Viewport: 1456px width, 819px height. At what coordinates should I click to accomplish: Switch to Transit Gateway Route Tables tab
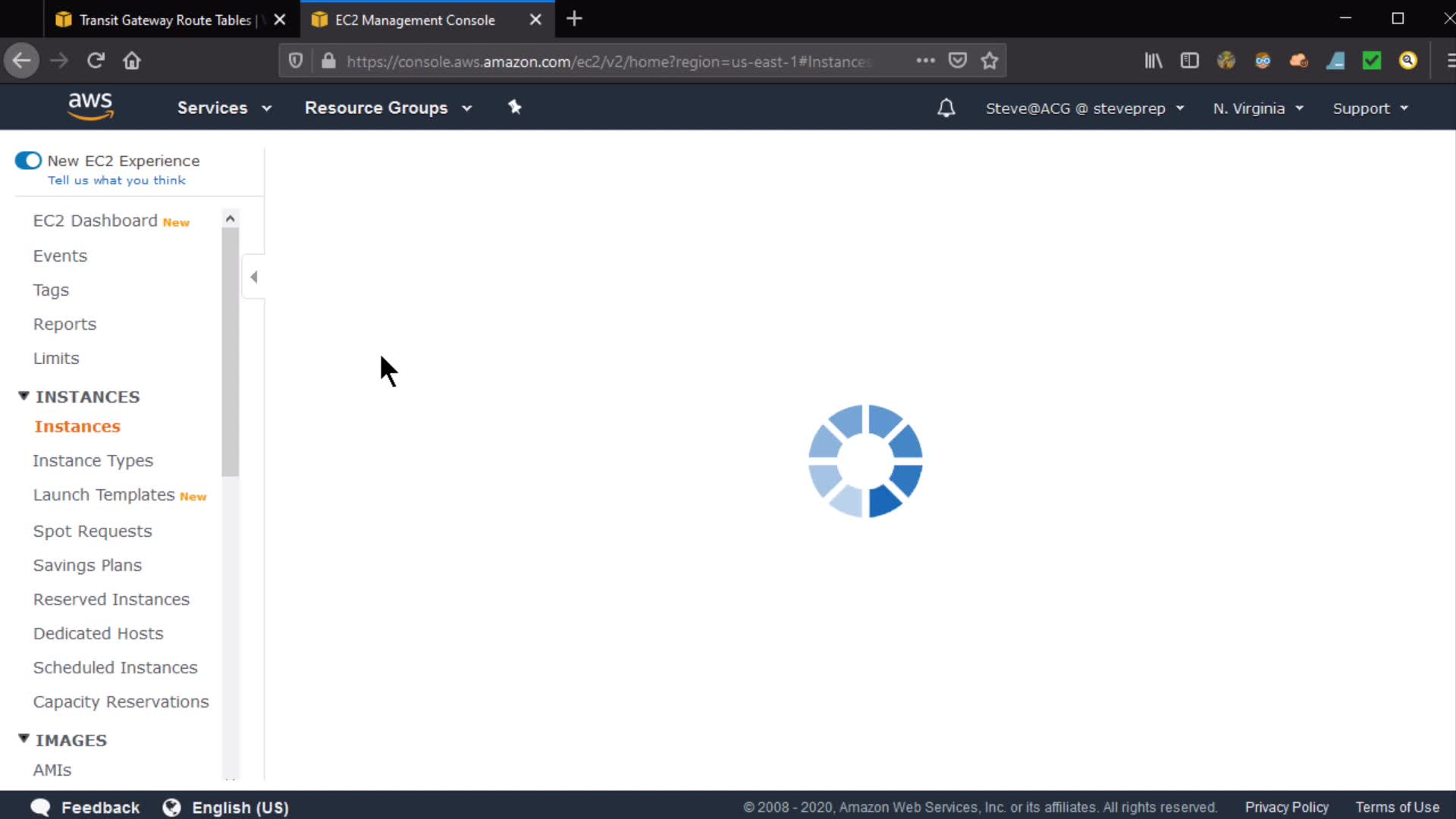(x=165, y=20)
